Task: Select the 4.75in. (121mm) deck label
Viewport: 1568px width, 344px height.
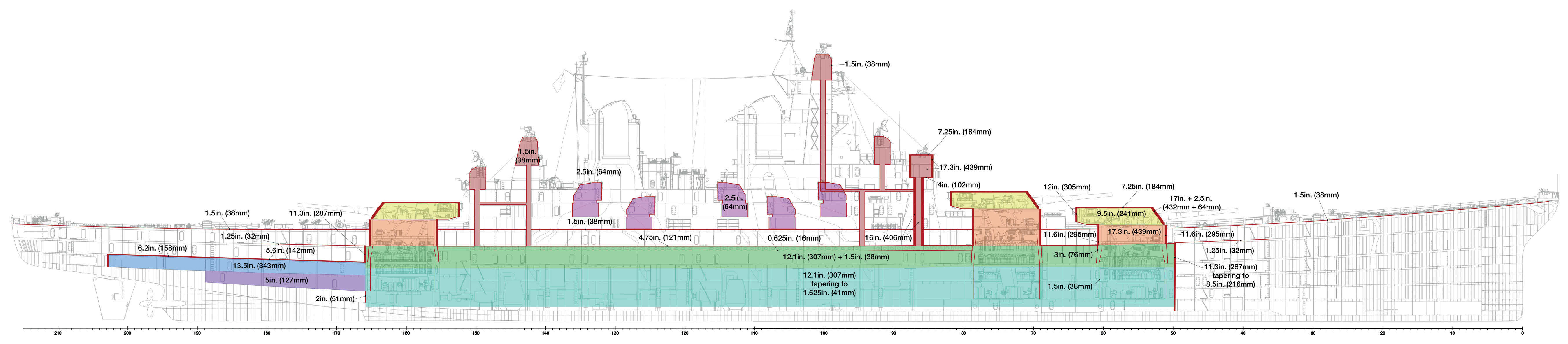Action: point(665,238)
